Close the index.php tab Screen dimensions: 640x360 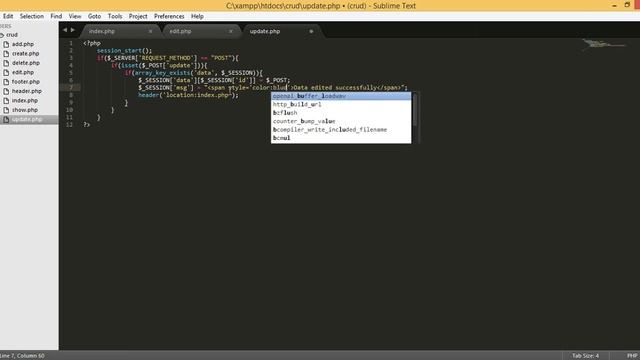[150, 31]
